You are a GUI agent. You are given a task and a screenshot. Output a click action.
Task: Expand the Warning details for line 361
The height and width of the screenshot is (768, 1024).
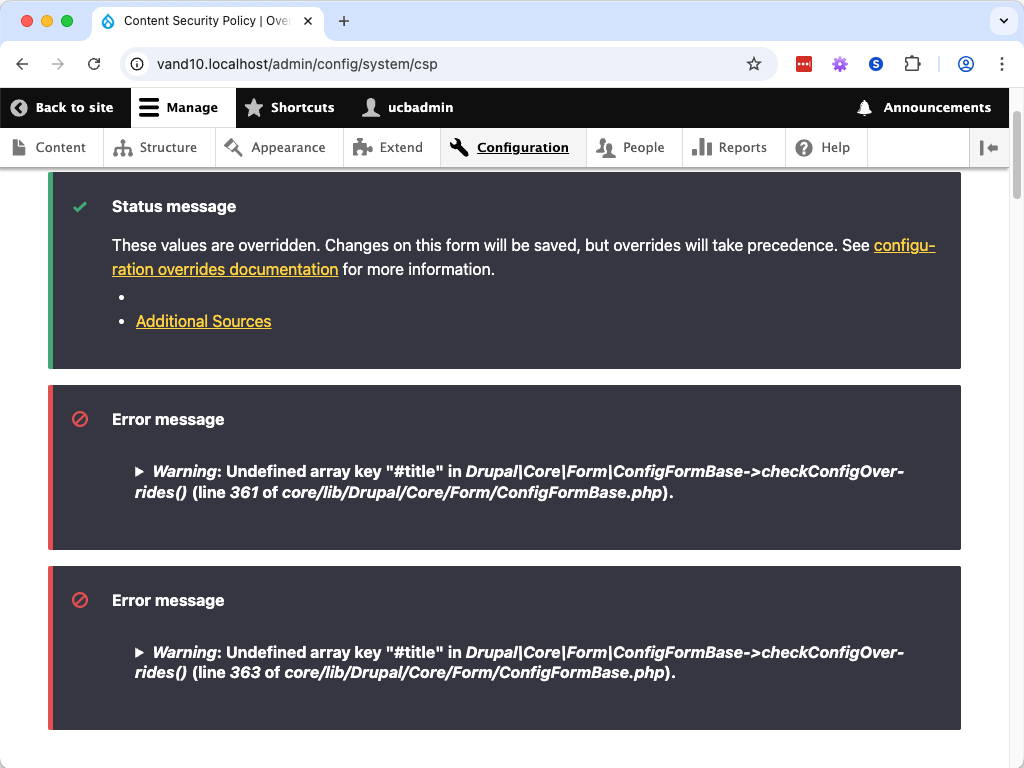click(x=140, y=470)
